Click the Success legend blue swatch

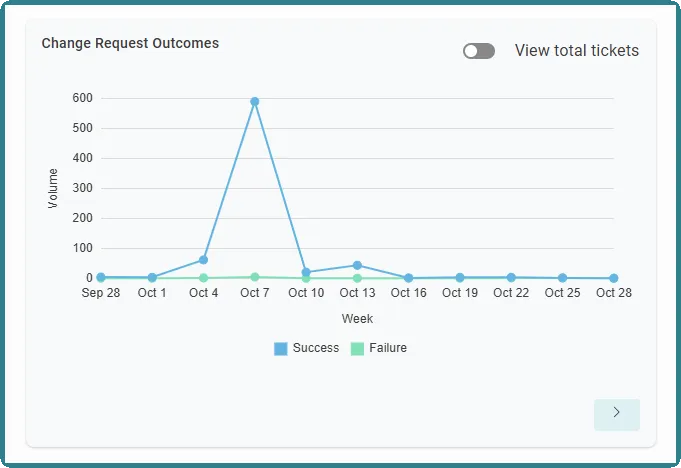coord(281,349)
